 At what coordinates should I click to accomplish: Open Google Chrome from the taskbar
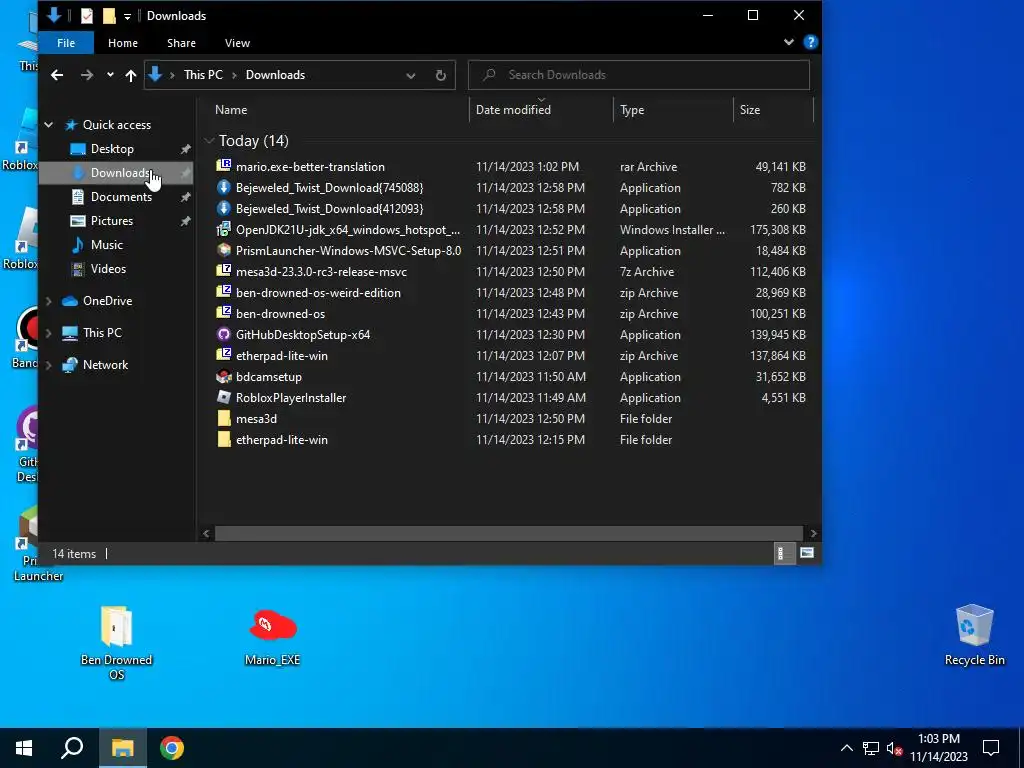coord(172,748)
